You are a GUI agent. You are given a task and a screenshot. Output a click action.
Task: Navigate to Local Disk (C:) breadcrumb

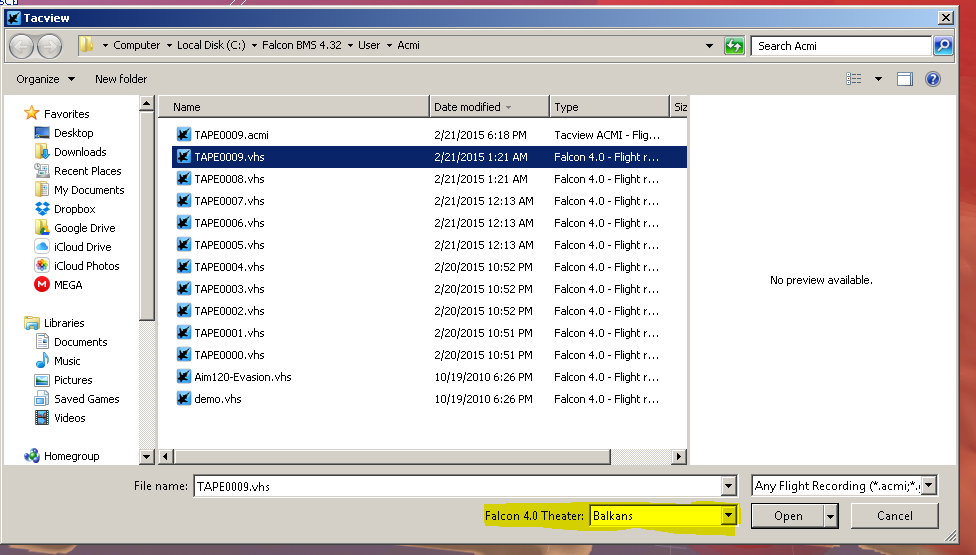pyautogui.click(x=211, y=45)
